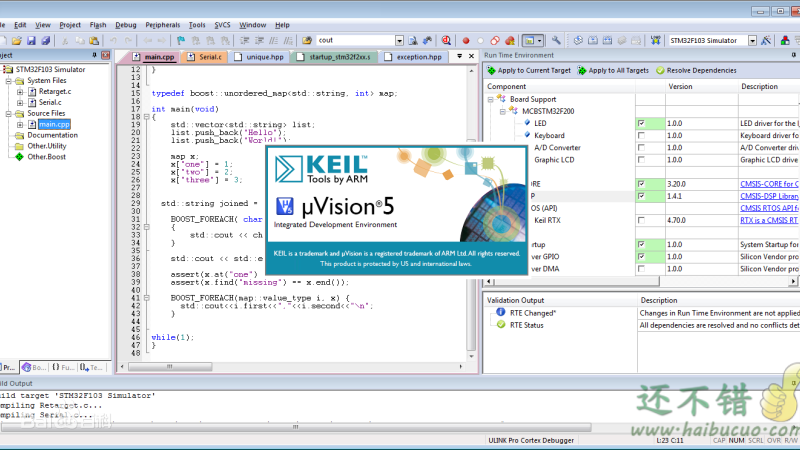The width and height of the screenshot is (800, 450).
Task: Open the CMSIS-CORE description link
Action: point(768,184)
